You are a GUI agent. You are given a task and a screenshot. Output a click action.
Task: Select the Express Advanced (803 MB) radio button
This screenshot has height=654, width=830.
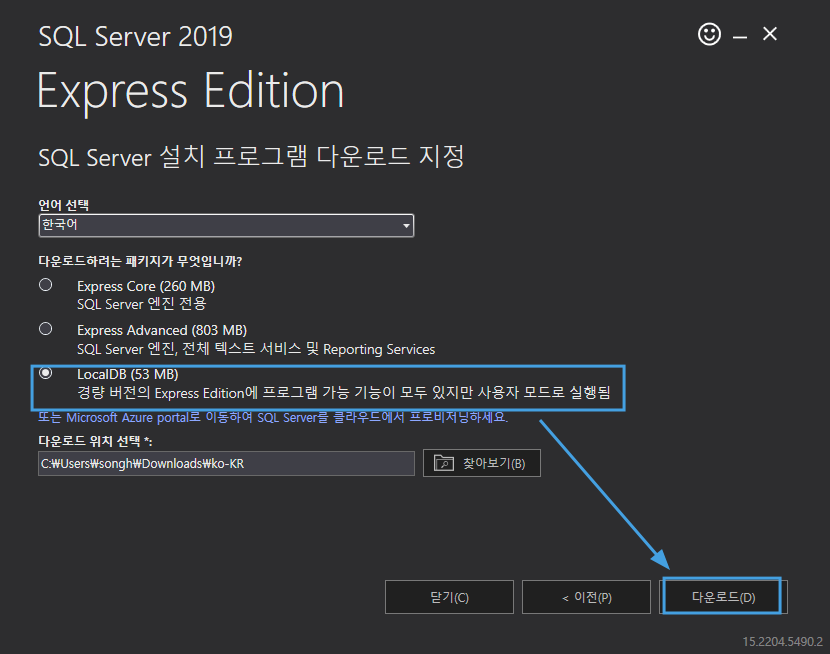[x=46, y=329]
